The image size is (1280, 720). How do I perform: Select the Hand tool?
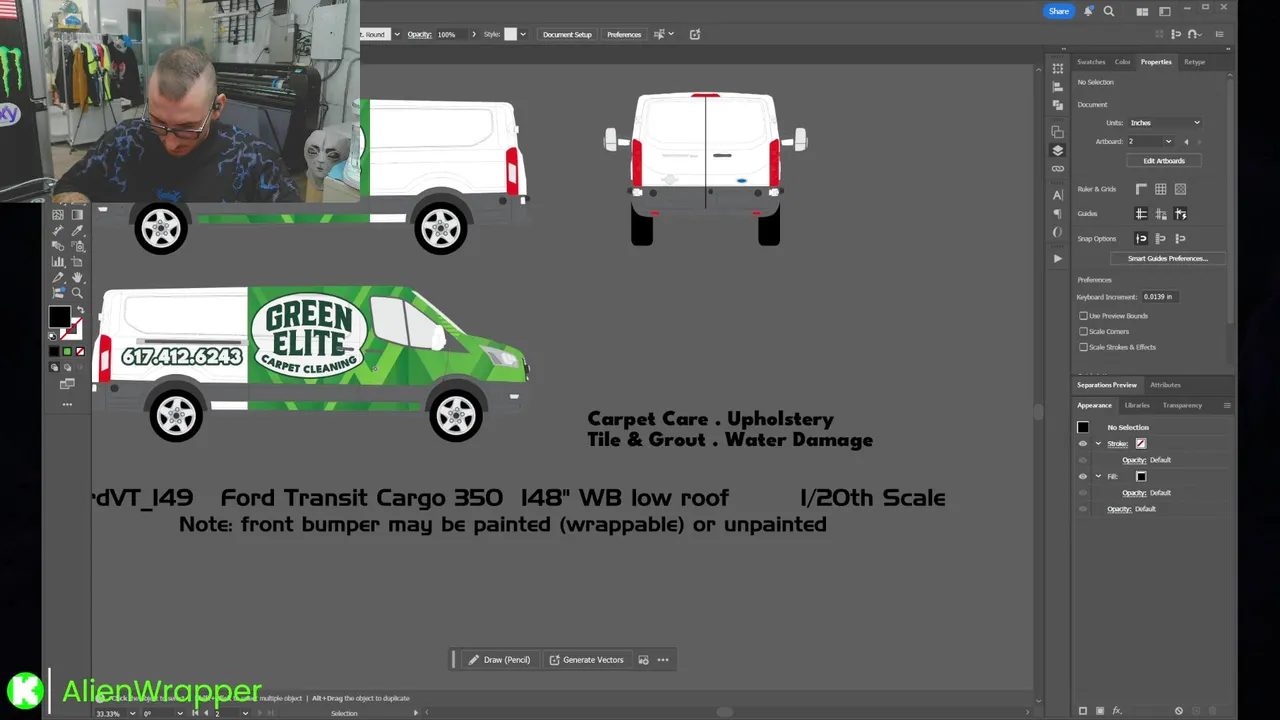(77, 277)
